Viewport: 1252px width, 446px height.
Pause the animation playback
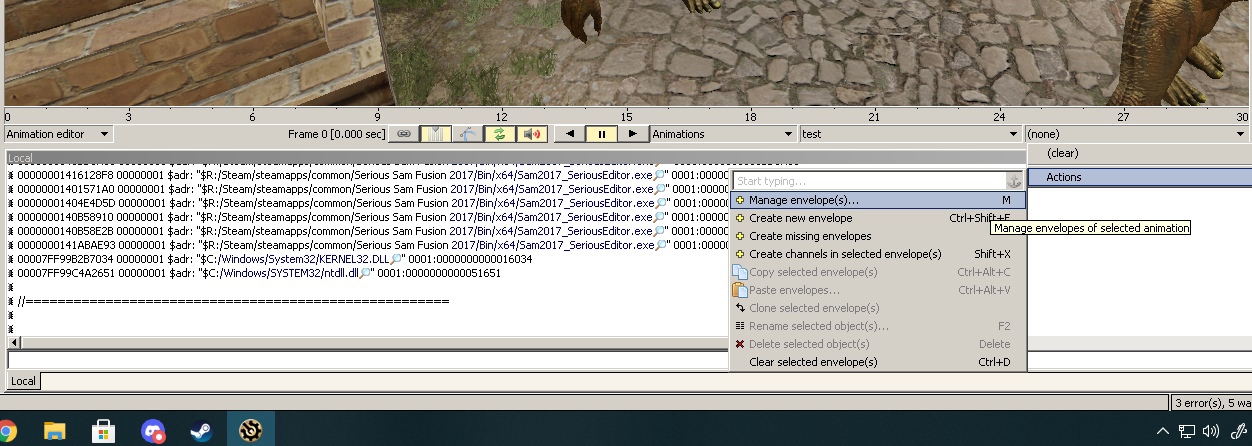point(601,134)
